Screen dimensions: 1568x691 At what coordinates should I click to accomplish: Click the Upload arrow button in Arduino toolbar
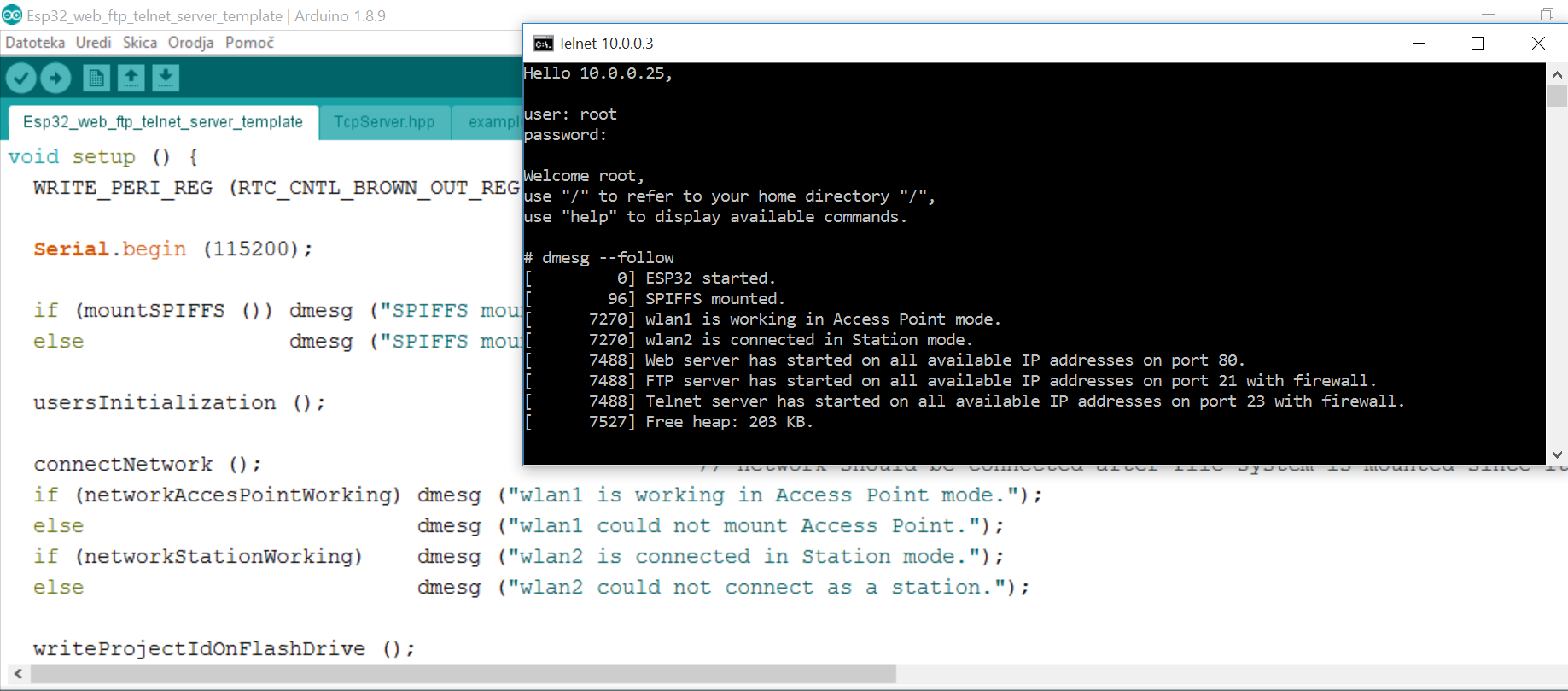point(55,79)
